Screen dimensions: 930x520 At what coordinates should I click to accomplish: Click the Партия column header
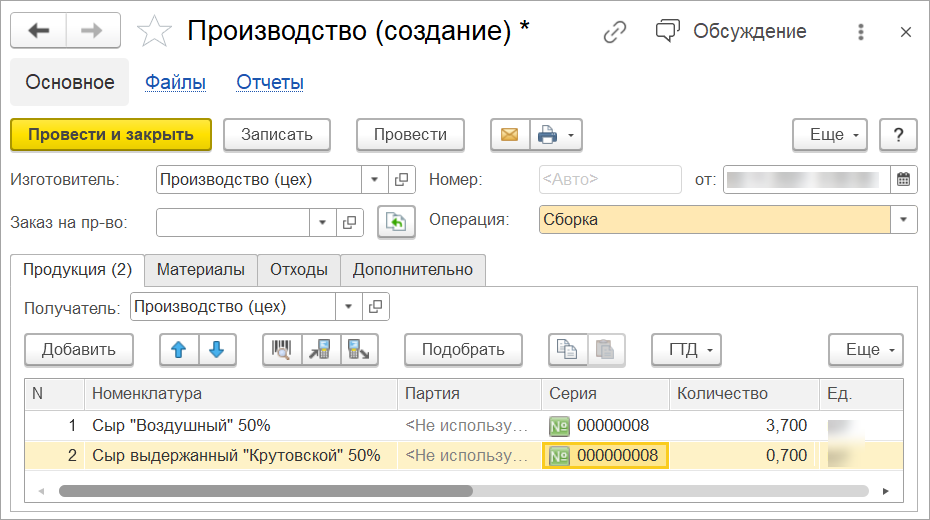469,394
